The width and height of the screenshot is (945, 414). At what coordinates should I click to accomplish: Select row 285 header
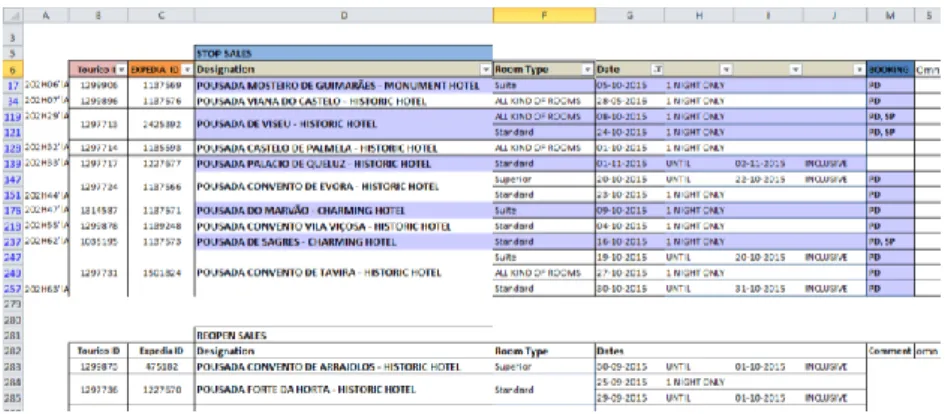point(13,398)
